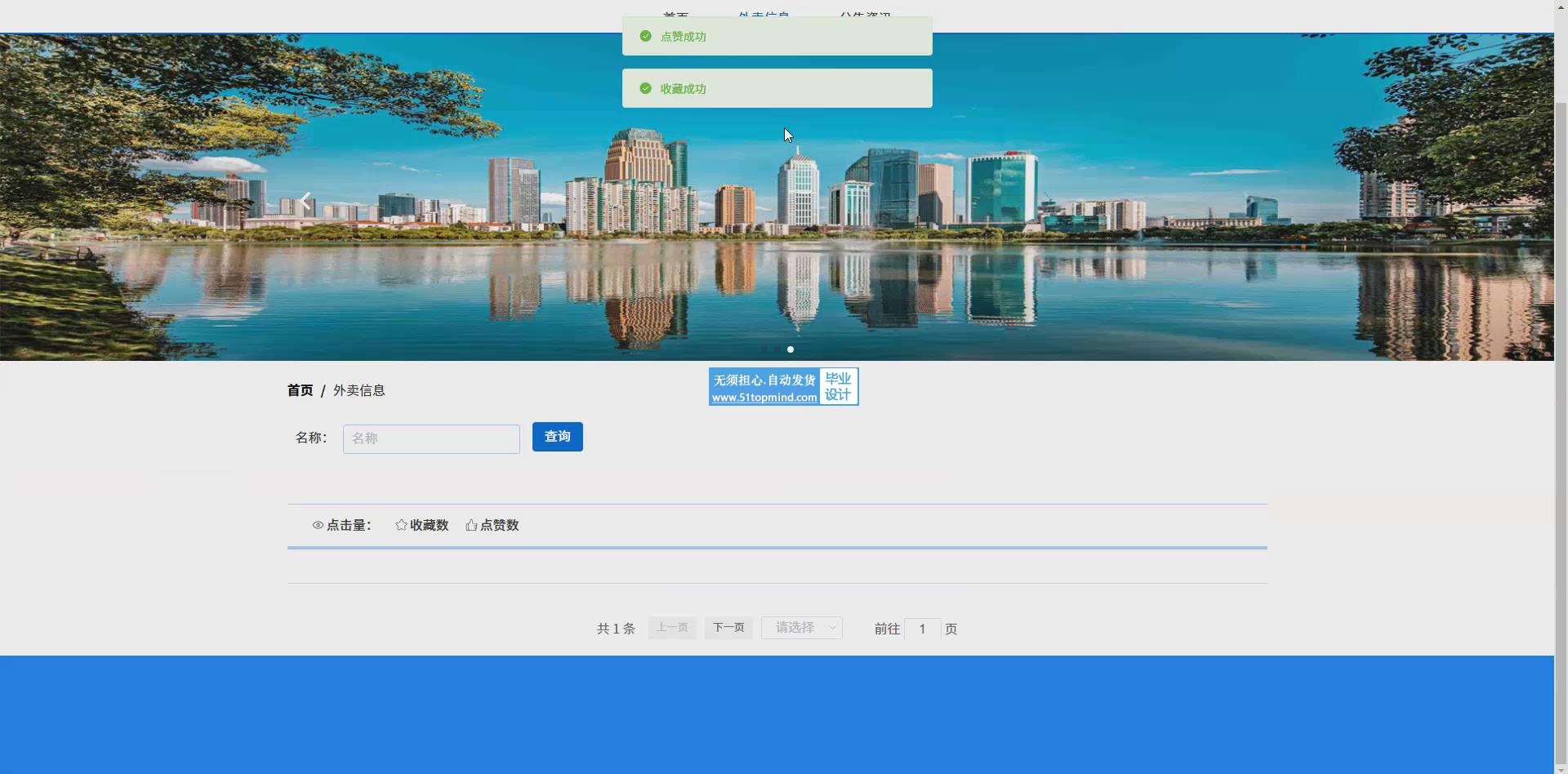Click the green check icon in 收藏成功 toast
1568x774 pixels.
[645, 88]
